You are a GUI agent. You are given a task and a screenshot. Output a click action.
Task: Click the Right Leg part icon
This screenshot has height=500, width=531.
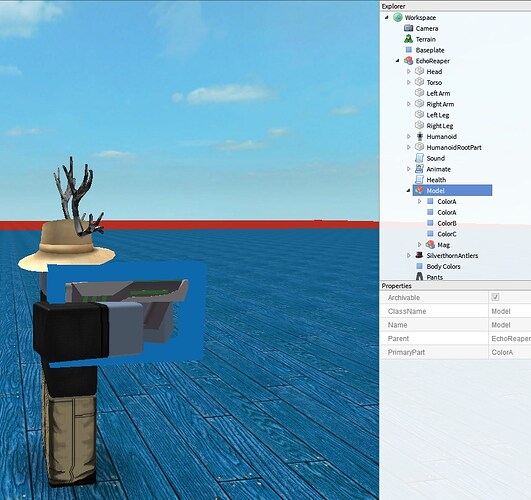[x=420, y=125]
